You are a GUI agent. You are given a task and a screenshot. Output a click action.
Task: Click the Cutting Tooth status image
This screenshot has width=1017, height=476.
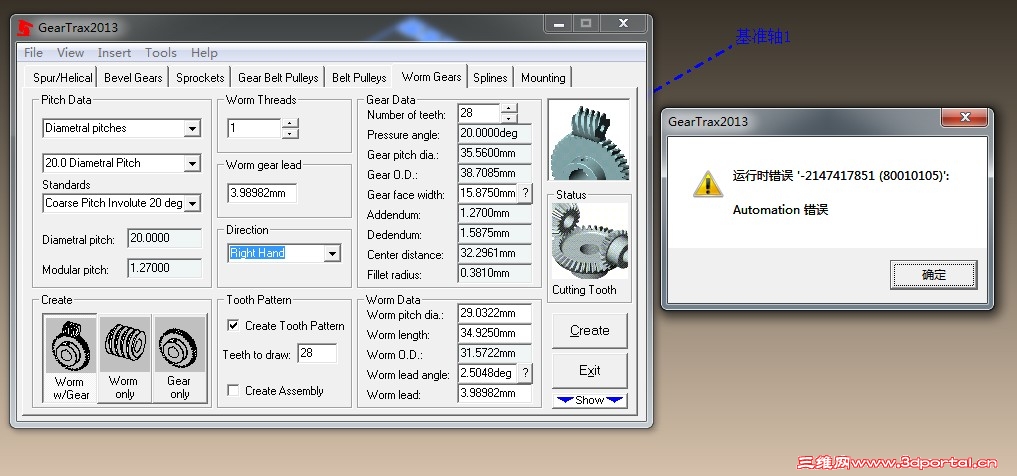tap(590, 241)
